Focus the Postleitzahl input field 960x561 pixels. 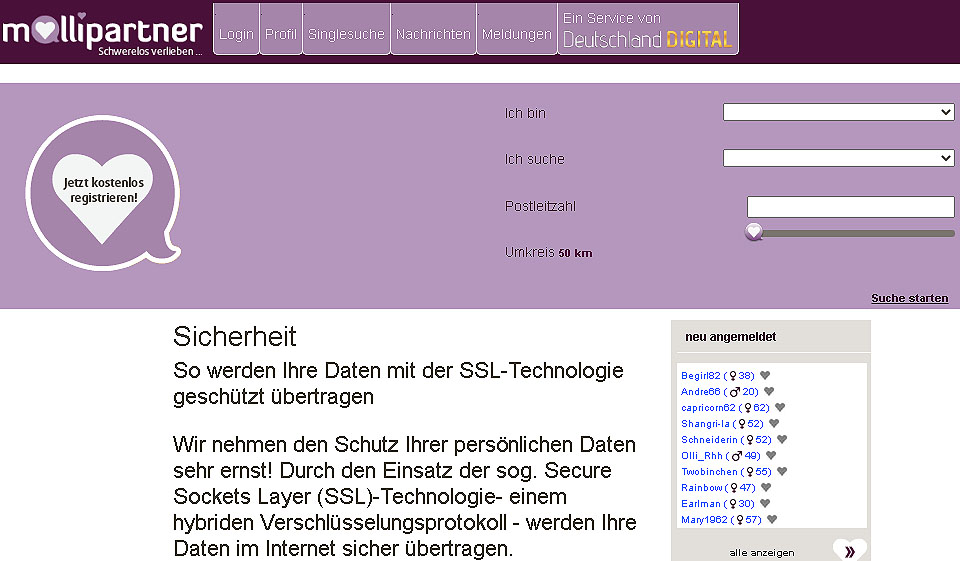[850, 207]
